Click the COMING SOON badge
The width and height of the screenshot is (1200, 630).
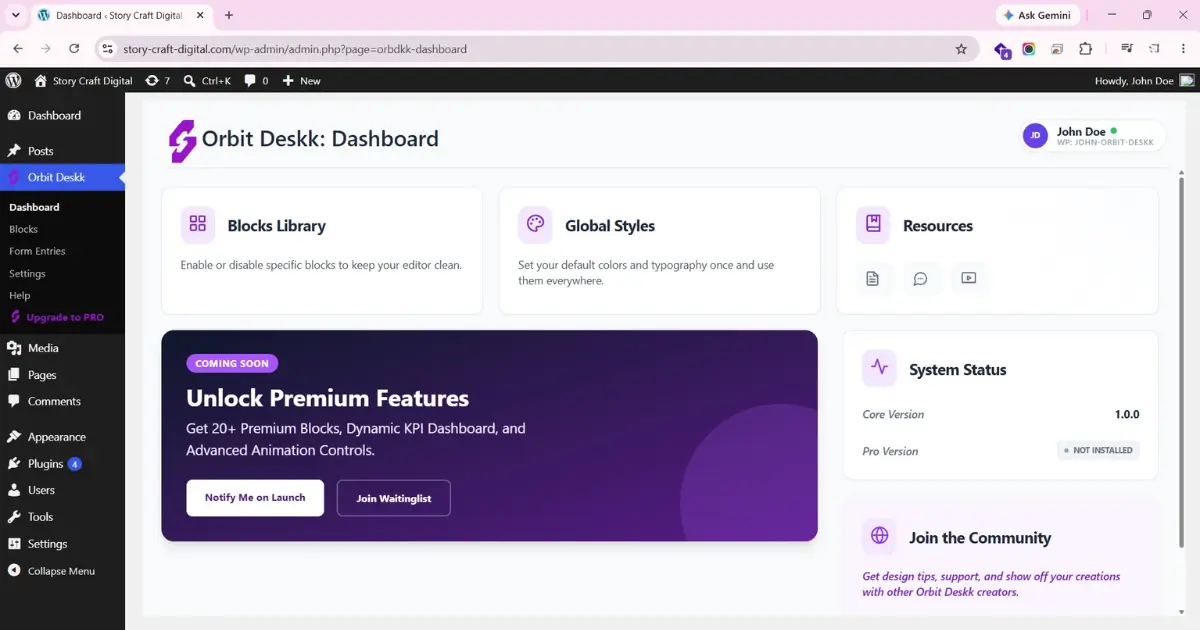point(232,364)
